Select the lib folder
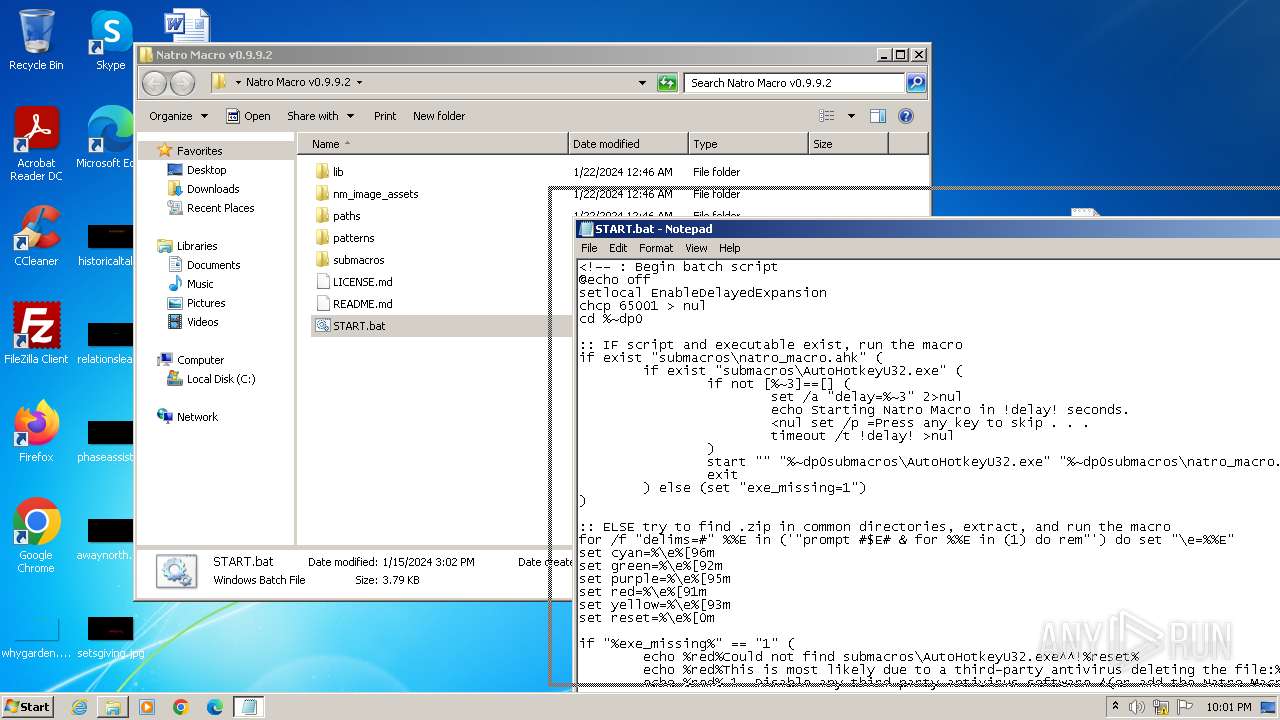The width and height of the screenshot is (1280, 720). point(338,172)
